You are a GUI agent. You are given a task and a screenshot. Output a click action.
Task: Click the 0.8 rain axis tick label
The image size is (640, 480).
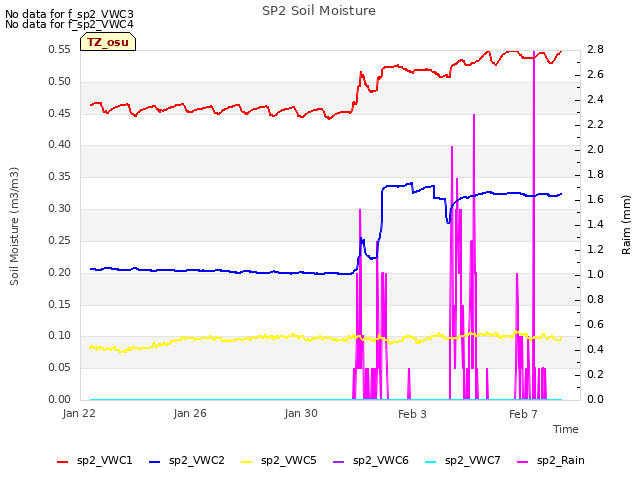click(595, 299)
